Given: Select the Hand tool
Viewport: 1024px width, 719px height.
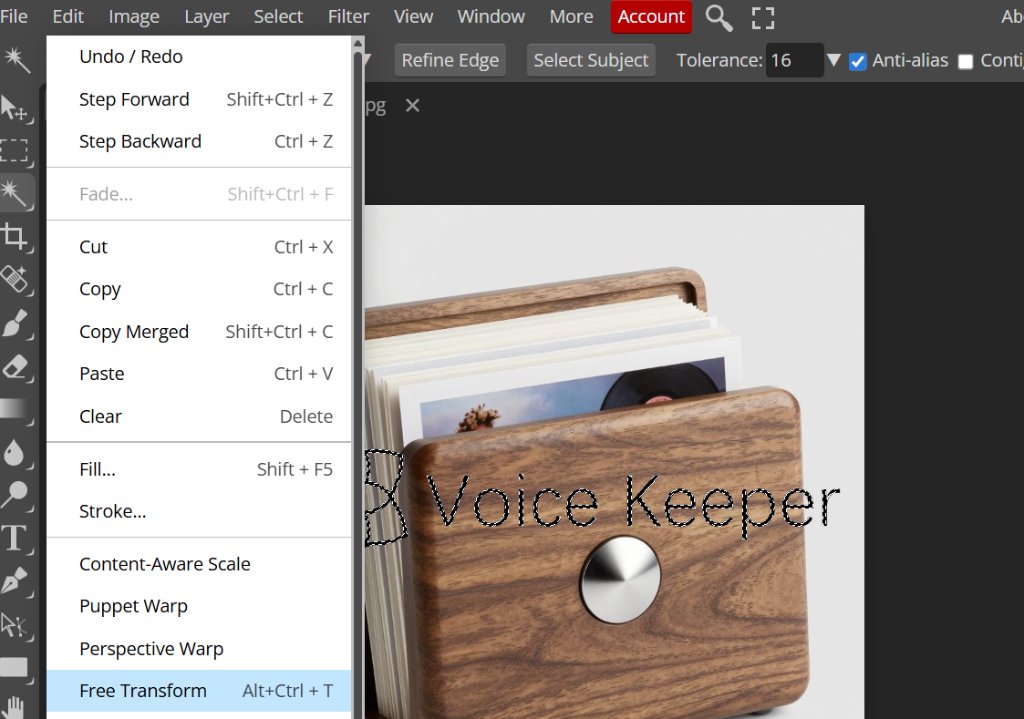Looking at the screenshot, I should tap(14, 707).
